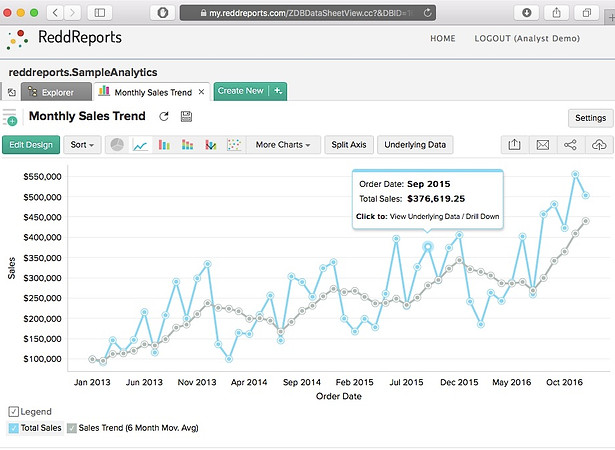Select the pie chart type icon
This screenshot has height=450, width=615.
[117, 145]
